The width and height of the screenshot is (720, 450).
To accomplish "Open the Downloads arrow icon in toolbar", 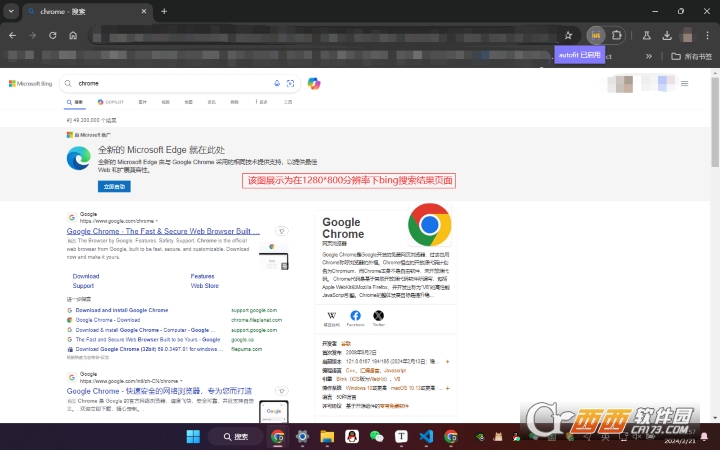I will click(x=667, y=35).
